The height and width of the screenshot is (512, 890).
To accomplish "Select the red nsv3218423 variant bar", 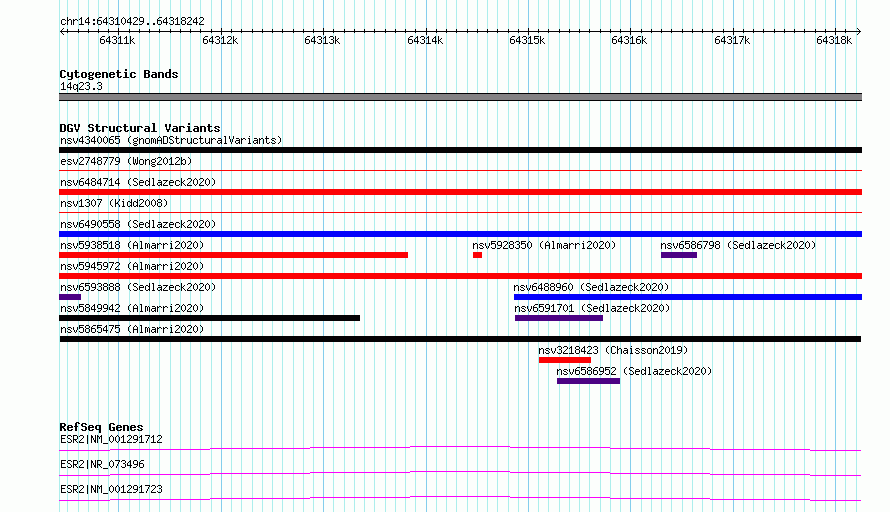I will (565, 360).
